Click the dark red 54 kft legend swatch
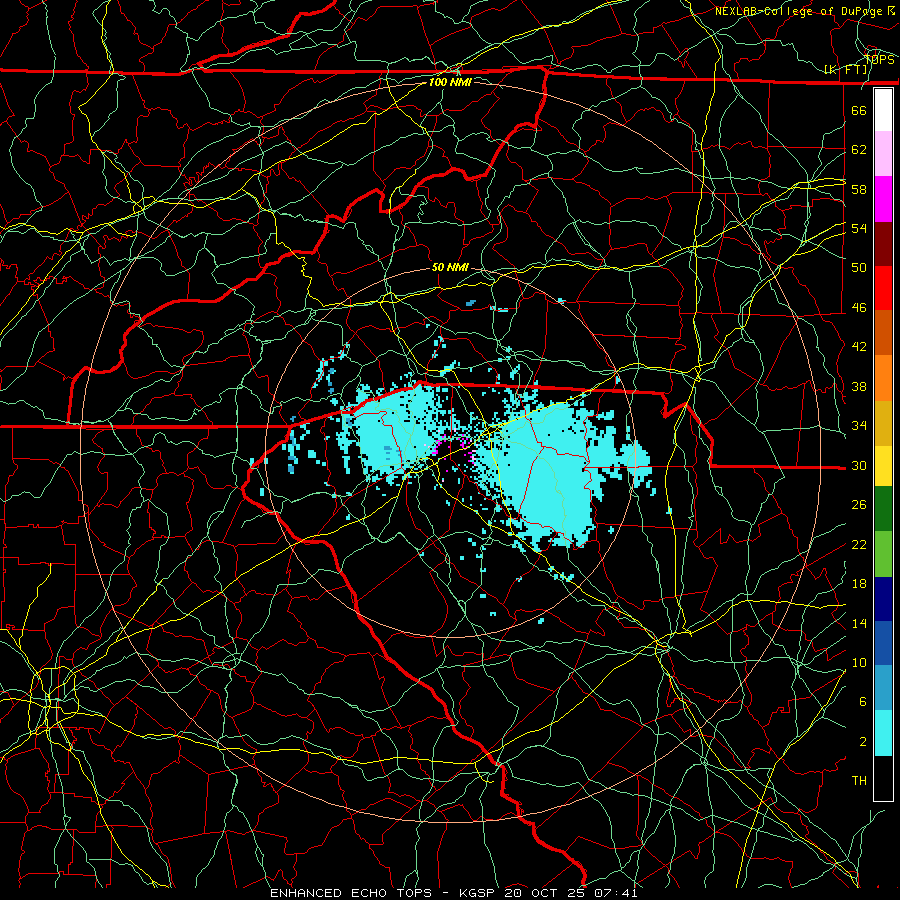This screenshot has width=900, height=900. click(883, 243)
